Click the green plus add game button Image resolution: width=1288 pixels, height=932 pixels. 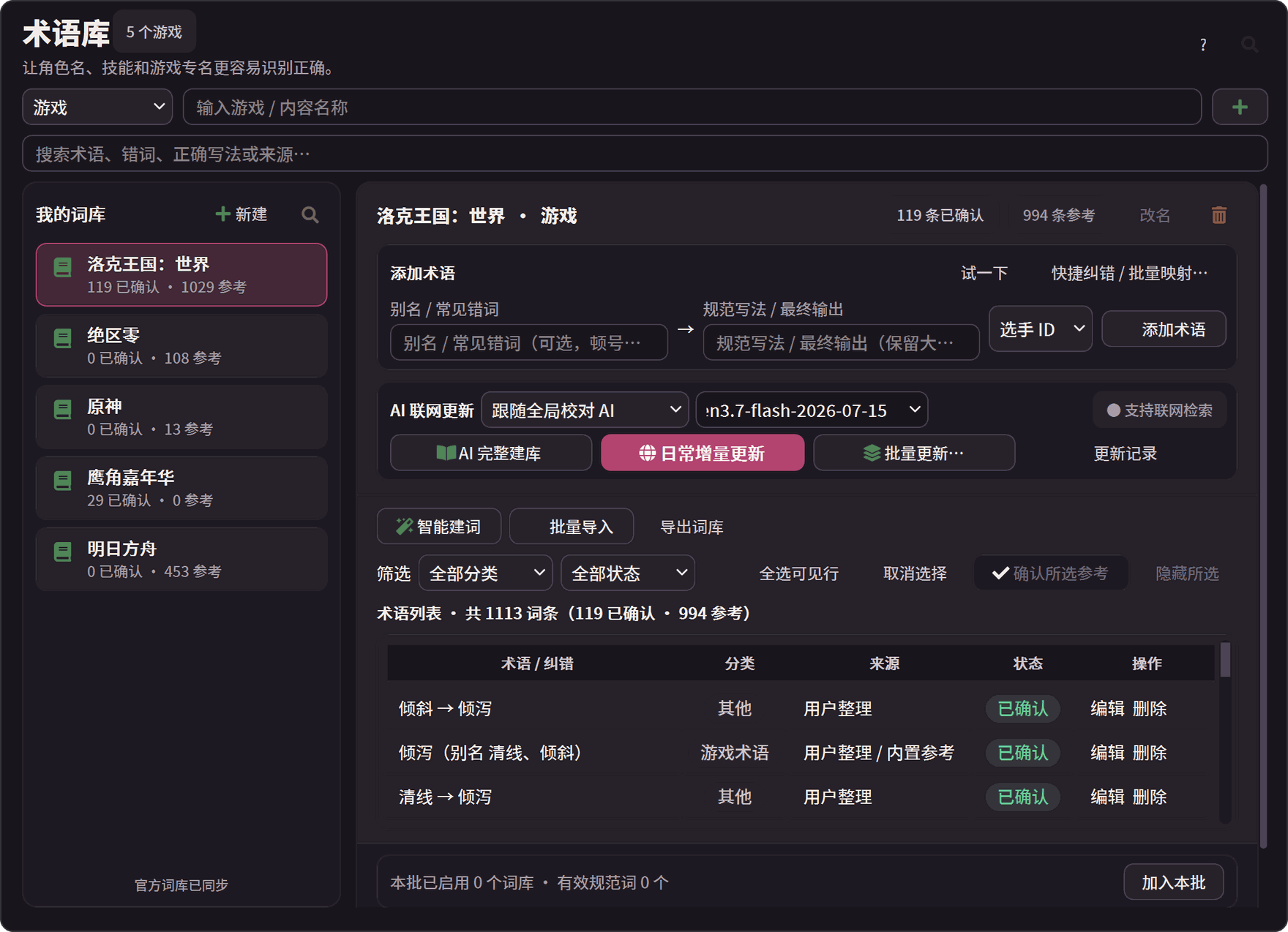pos(1240,107)
